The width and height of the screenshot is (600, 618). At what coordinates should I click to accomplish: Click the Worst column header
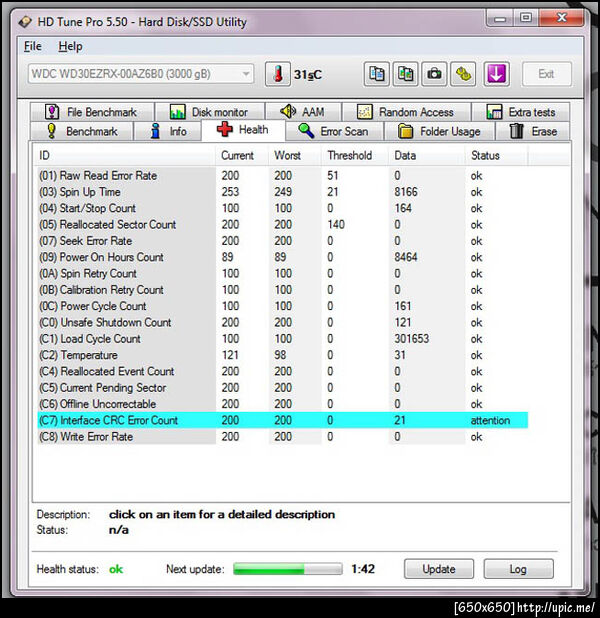pos(295,156)
